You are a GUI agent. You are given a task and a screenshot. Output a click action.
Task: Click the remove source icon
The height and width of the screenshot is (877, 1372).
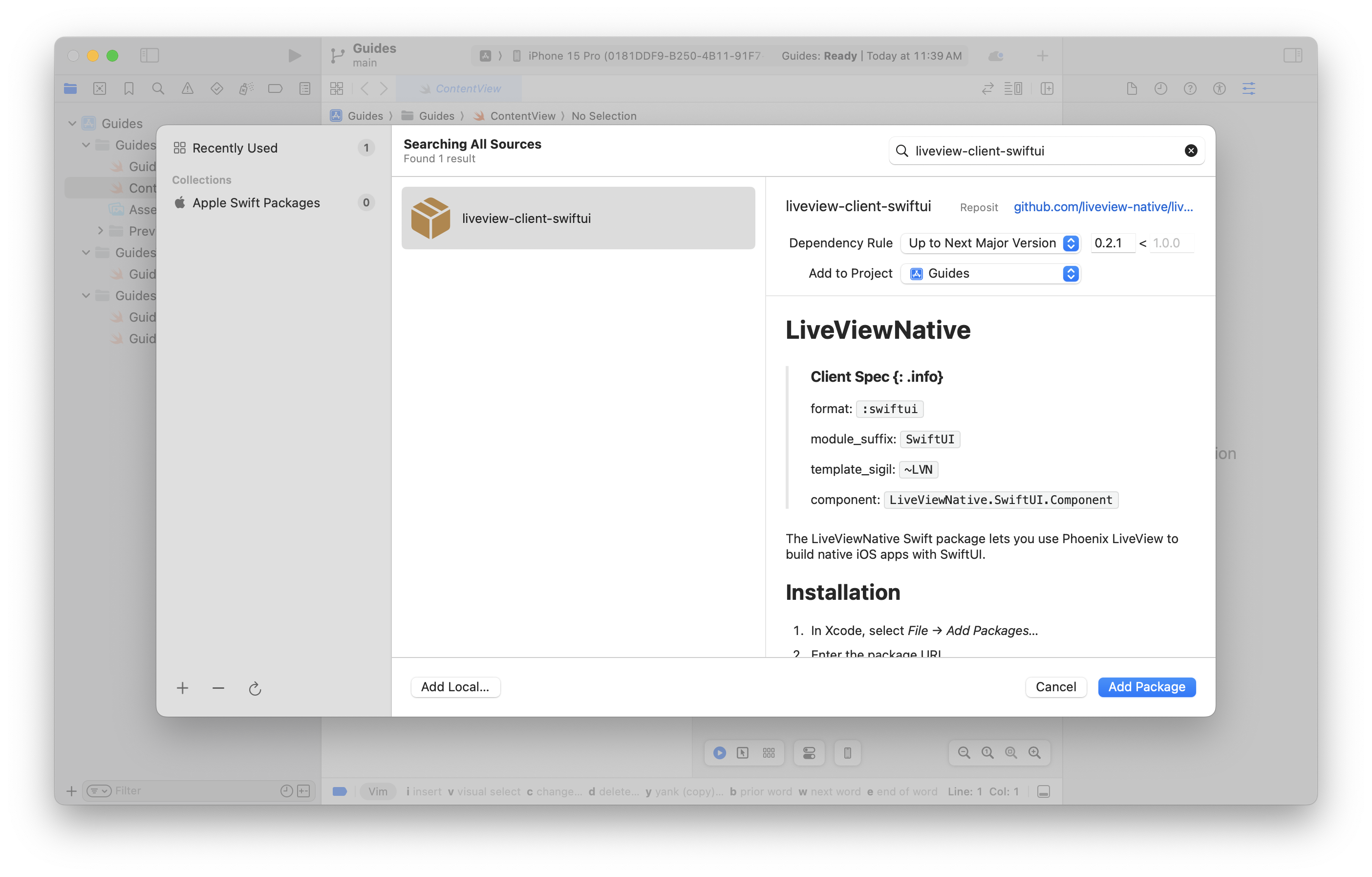pyautogui.click(x=218, y=688)
